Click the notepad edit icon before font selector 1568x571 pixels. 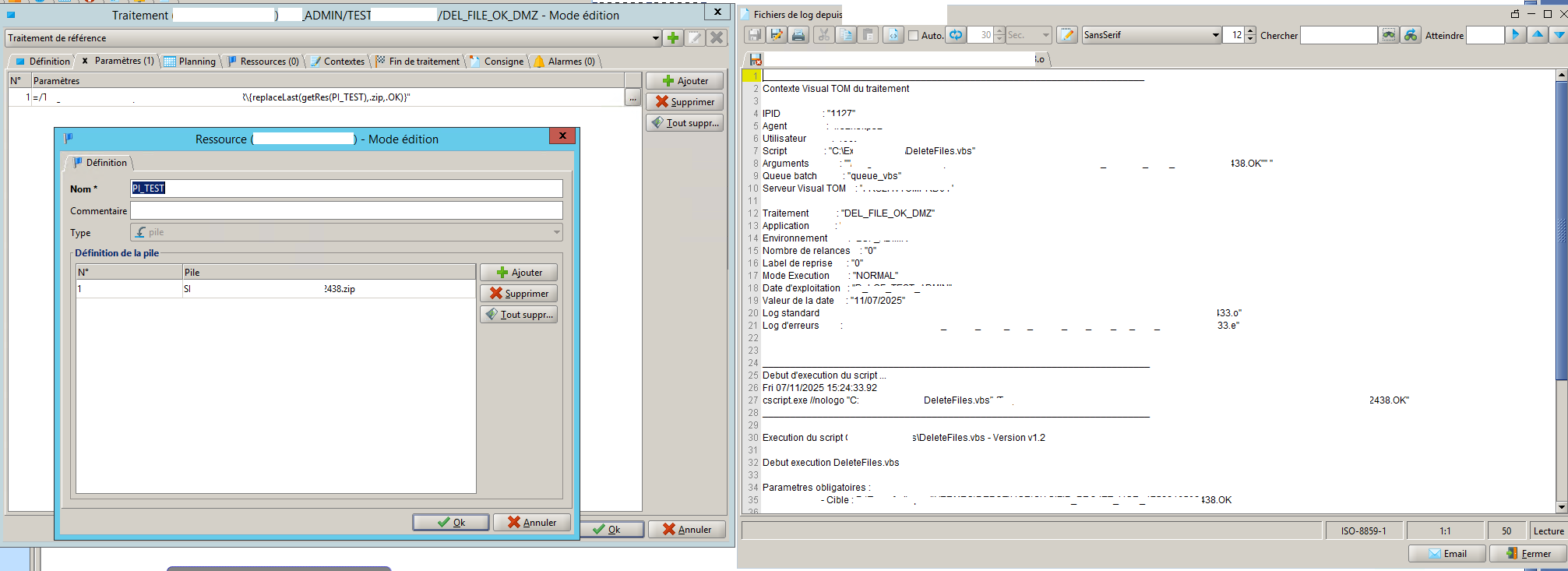click(1067, 35)
